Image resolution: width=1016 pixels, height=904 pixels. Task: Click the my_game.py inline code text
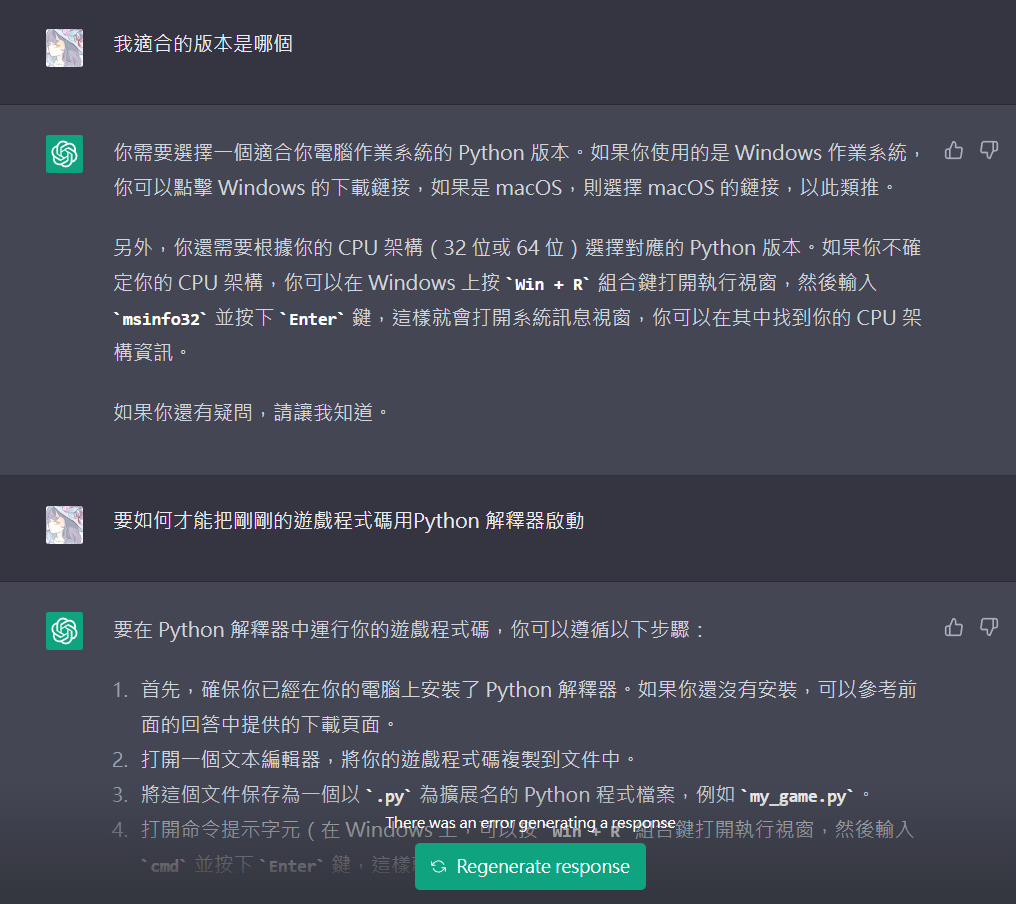[798, 796]
